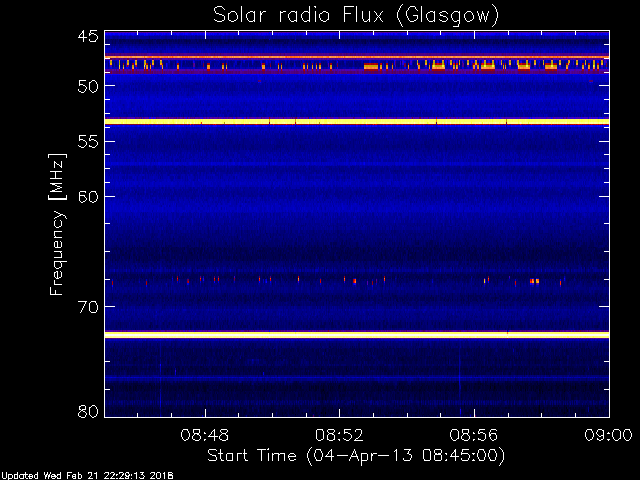Click the scattered red bursts near 68 MHz
Viewport: 640px width, 480px height.
pos(338,281)
